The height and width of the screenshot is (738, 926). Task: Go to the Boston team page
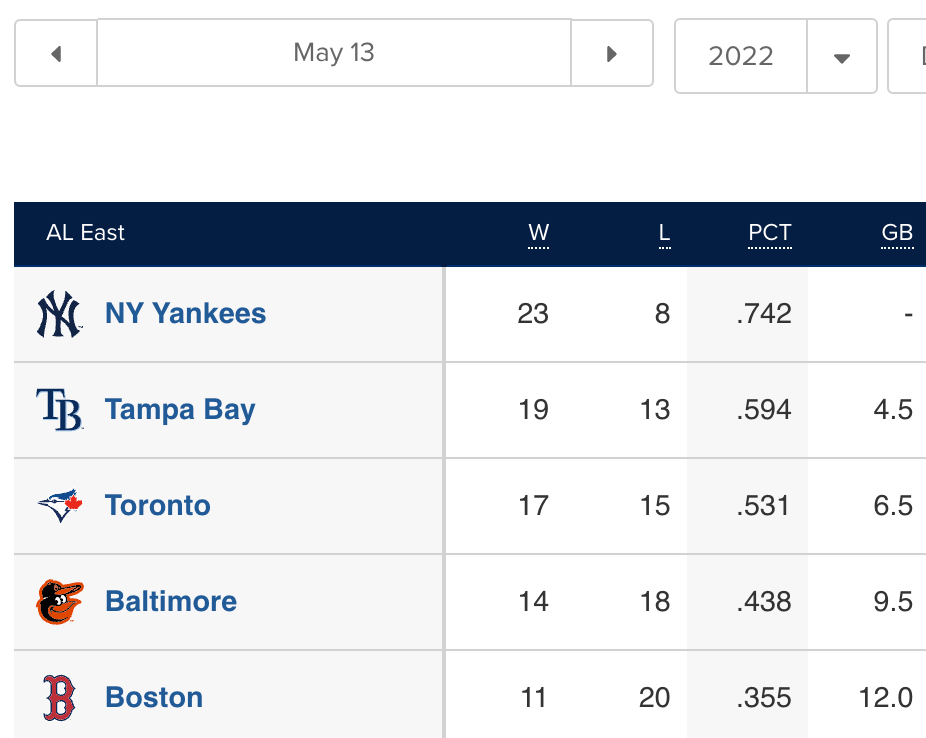[154, 698]
